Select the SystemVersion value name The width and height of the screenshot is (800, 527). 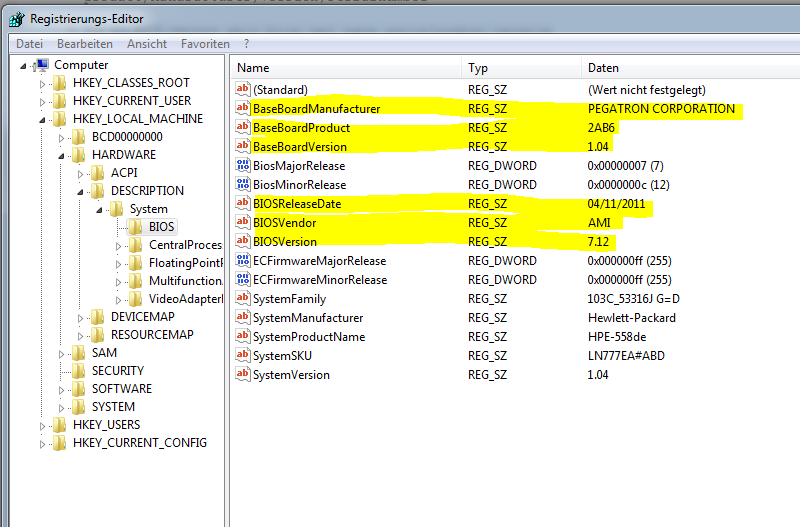(x=291, y=374)
